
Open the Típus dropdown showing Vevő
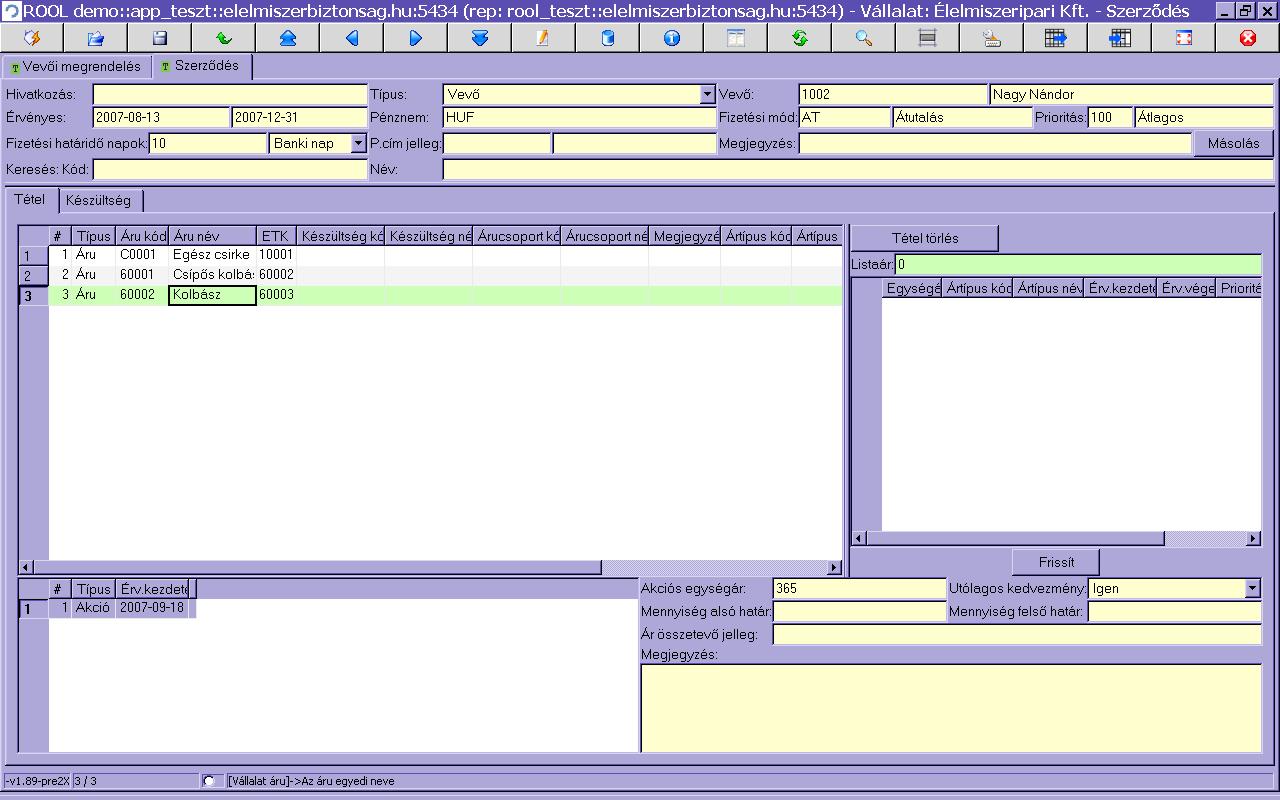[x=707, y=95]
